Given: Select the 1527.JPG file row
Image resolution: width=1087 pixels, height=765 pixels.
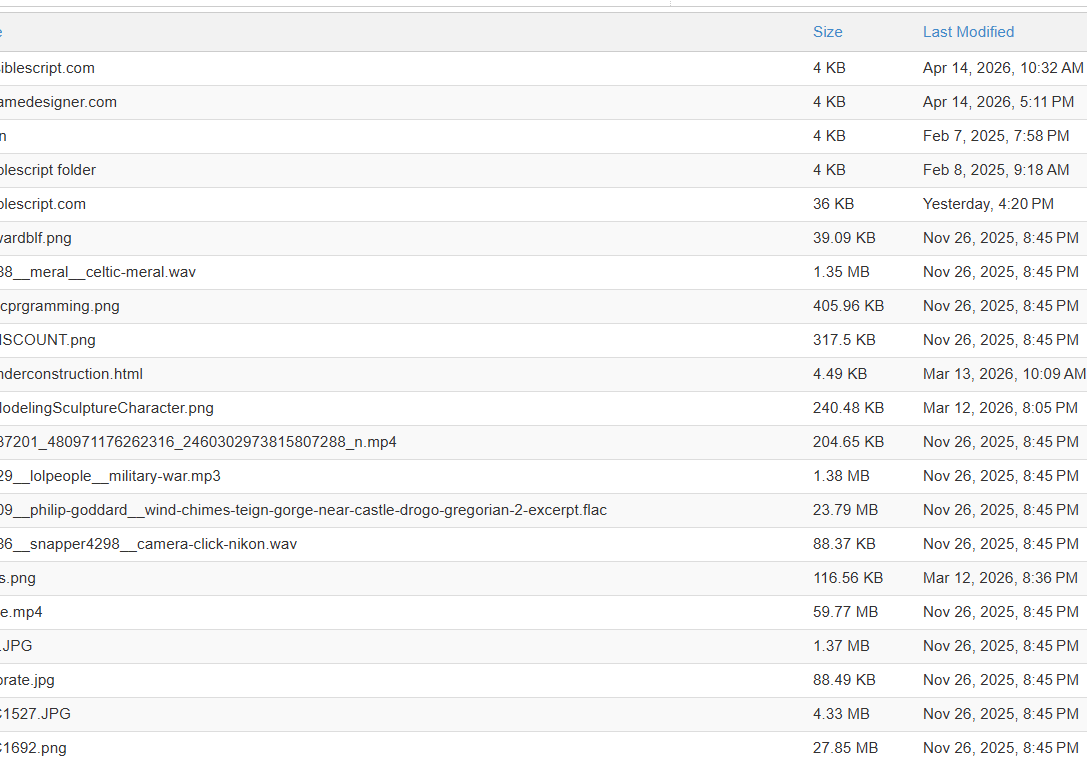Looking at the screenshot, I should 544,714.
